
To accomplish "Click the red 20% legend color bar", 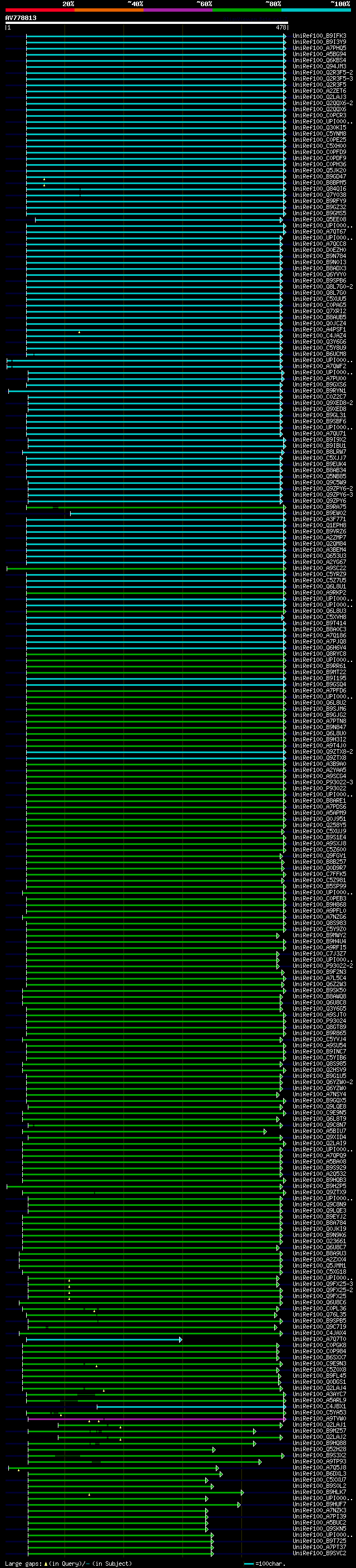I will (x=39, y=10).
